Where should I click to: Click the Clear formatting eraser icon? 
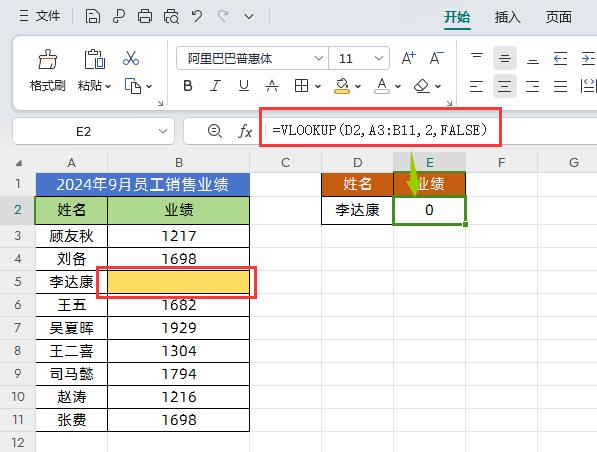tap(422, 86)
